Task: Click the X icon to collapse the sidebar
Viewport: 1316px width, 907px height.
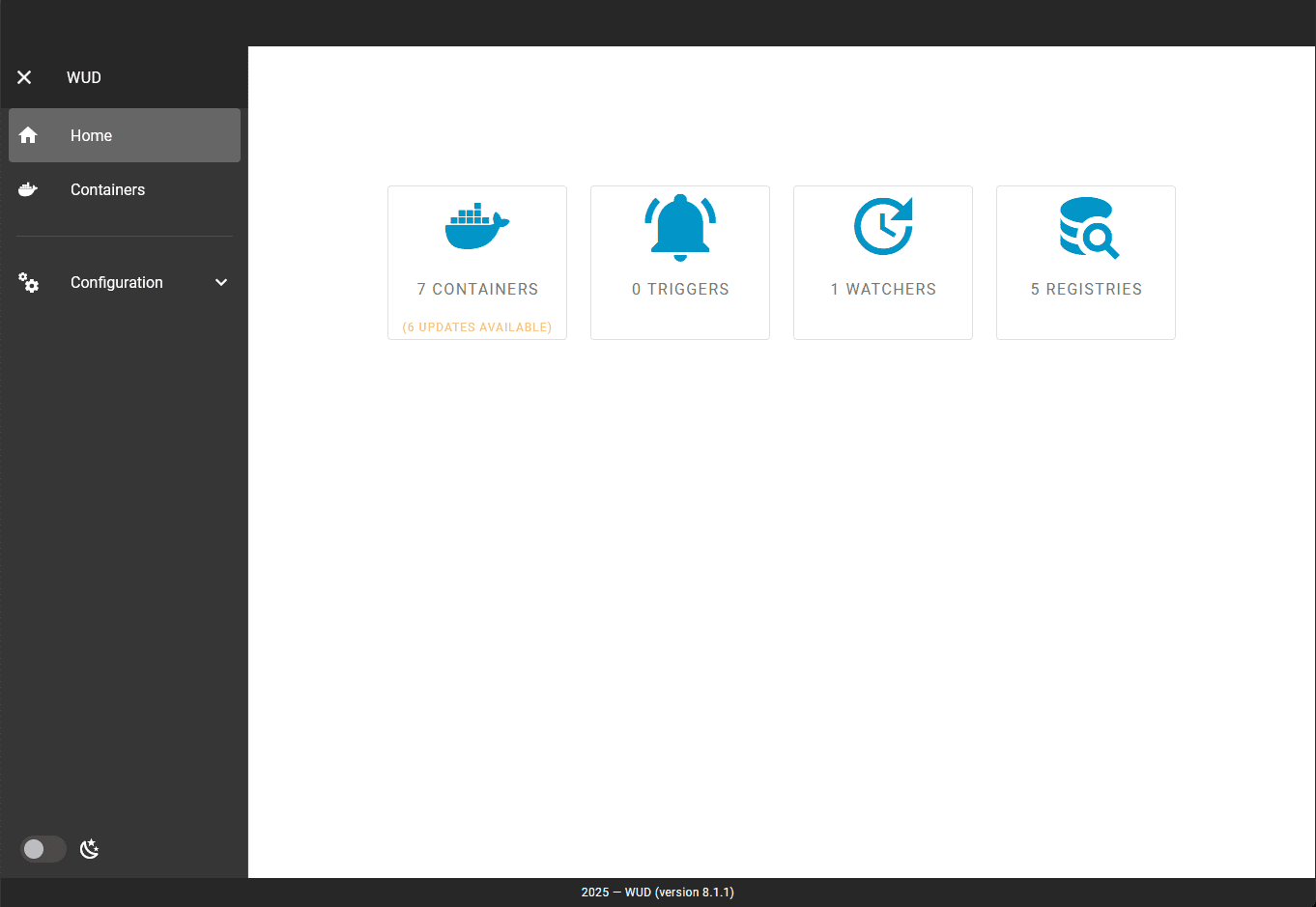Action: click(x=23, y=77)
